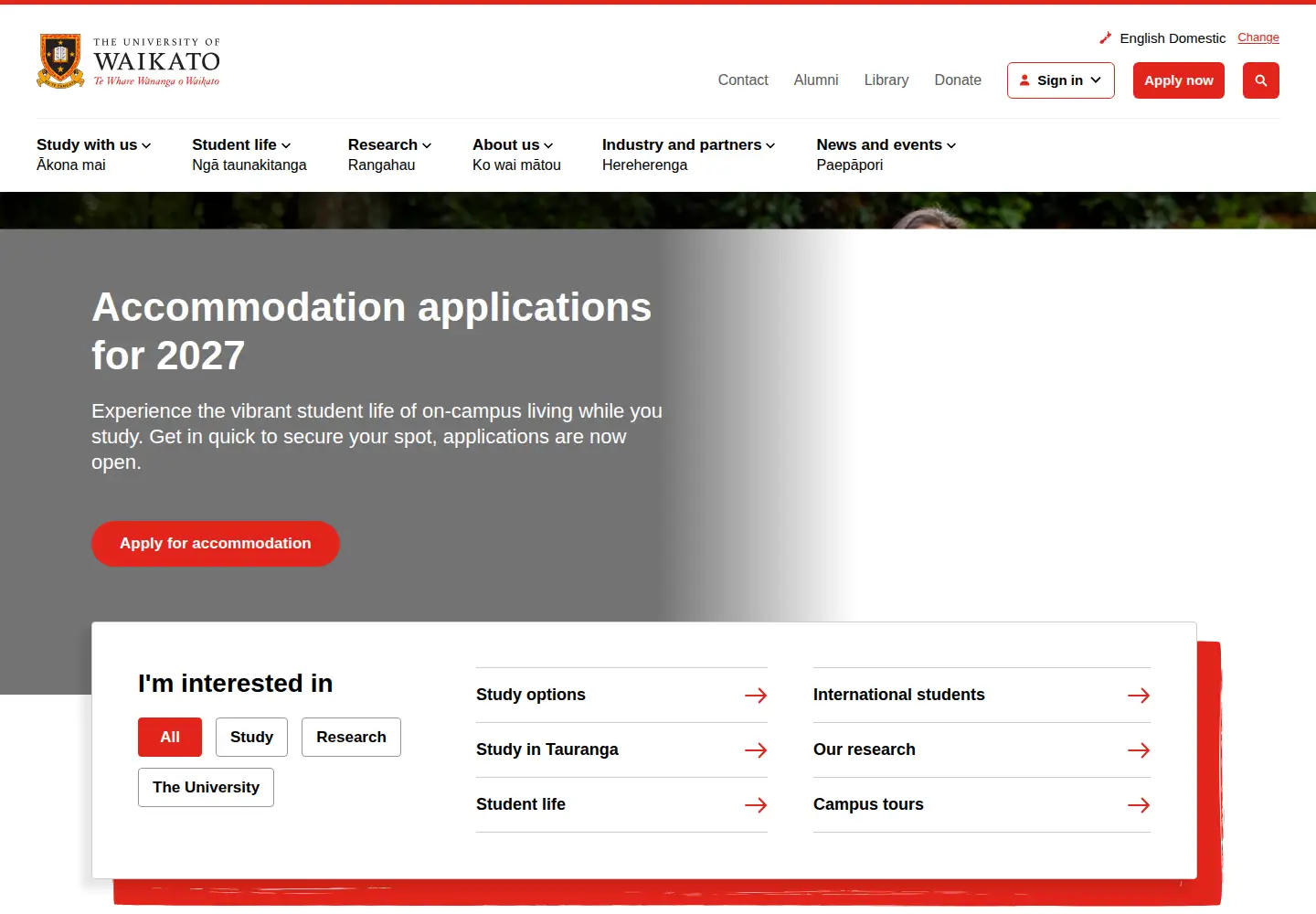The image size is (1316, 914).
Task: Click the pencil icon next to English Domestic
Action: pos(1106,38)
